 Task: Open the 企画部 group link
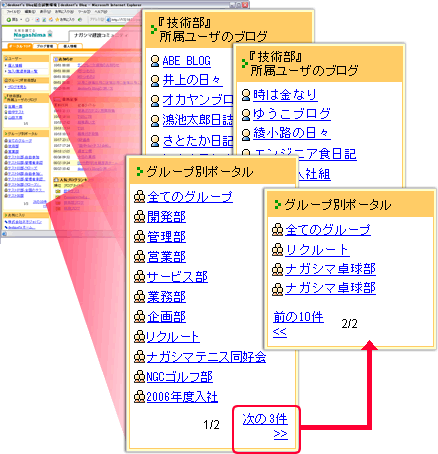pyautogui.click(x=166, y=317)
